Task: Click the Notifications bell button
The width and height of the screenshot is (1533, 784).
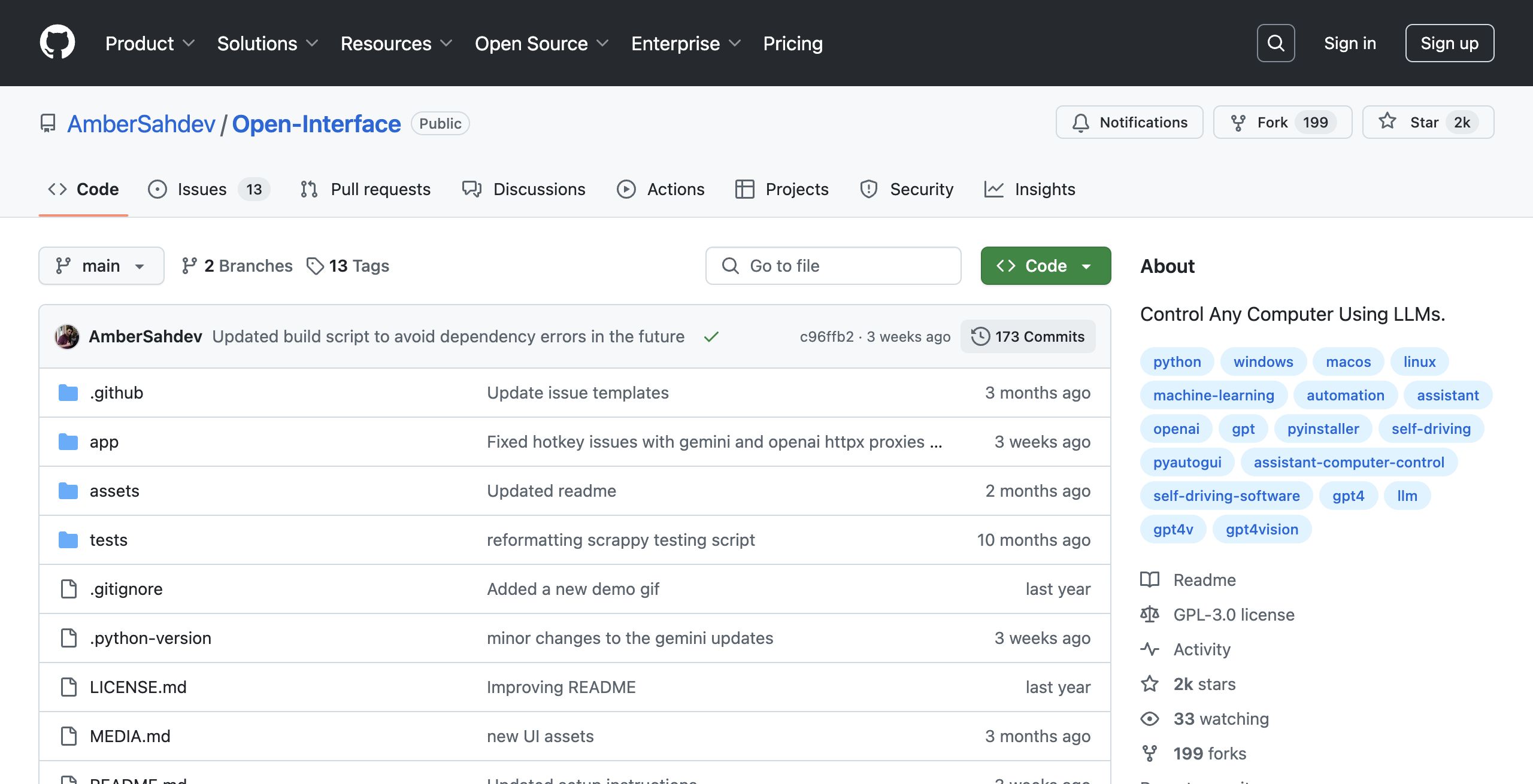Action: (x=1129, y=122)
